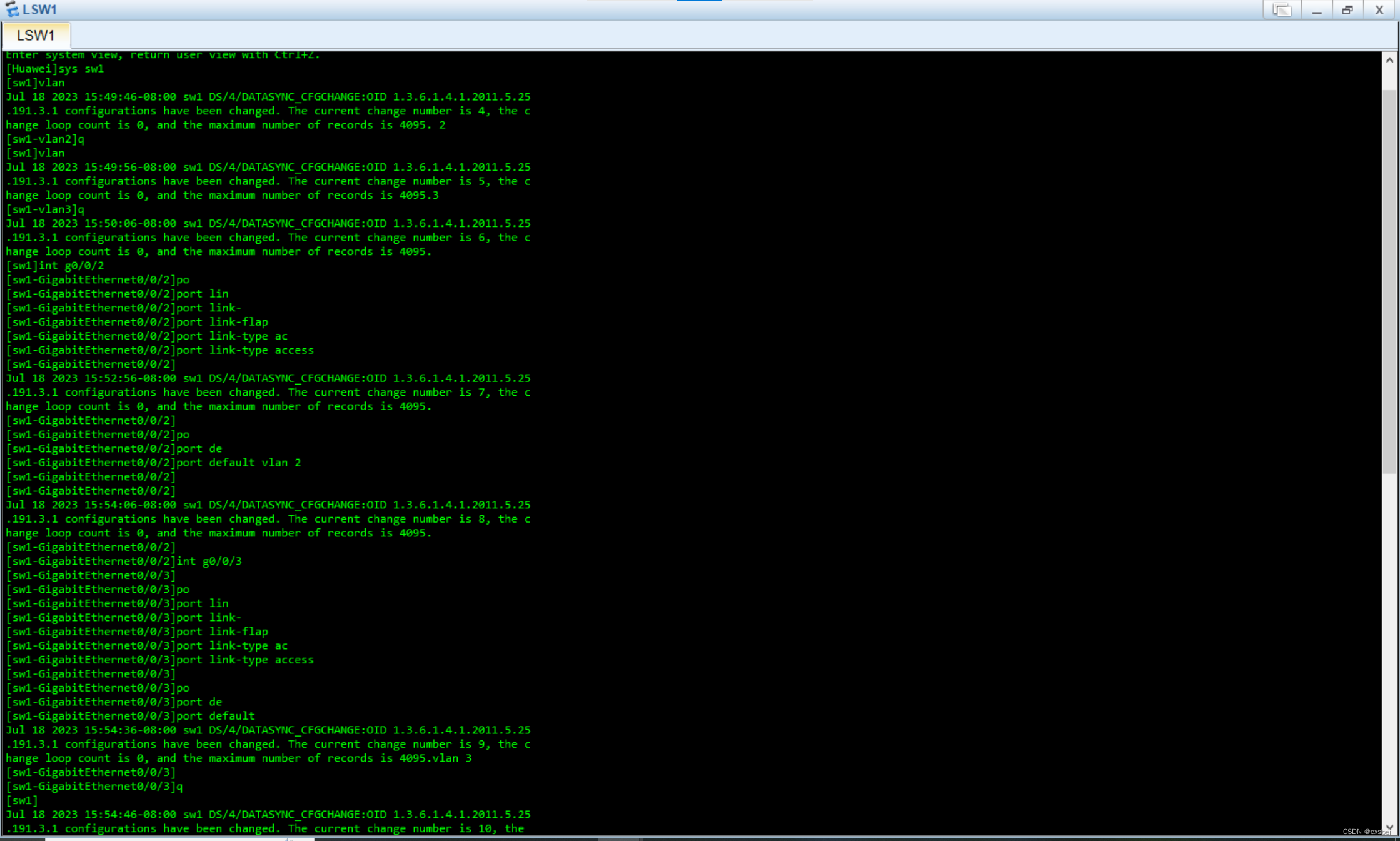The width and height of the screenshot is (1400, 841).
Task: Click the '[sw1-vlan2]q' line
Action: (45, 139)
